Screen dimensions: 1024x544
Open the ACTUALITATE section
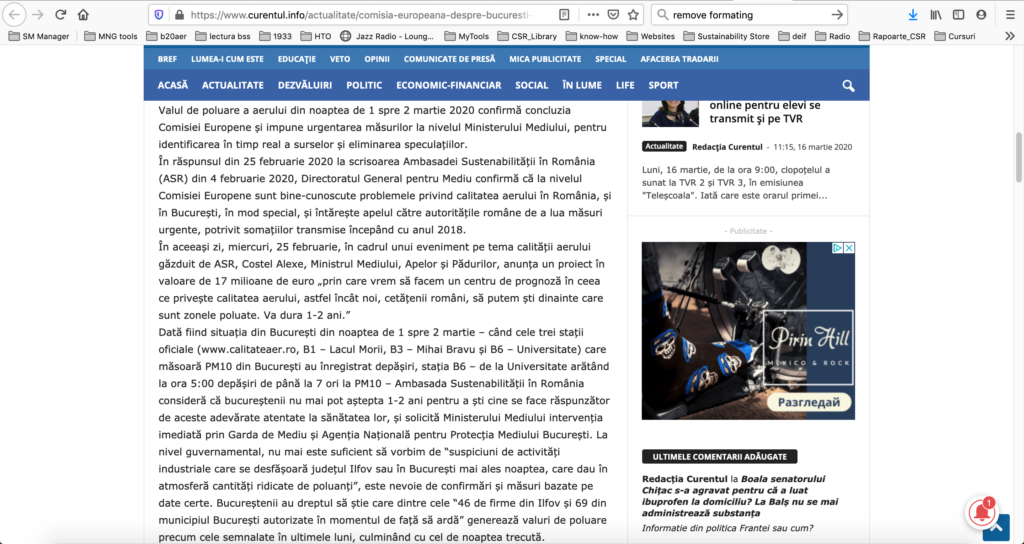[x=233, y=86]
